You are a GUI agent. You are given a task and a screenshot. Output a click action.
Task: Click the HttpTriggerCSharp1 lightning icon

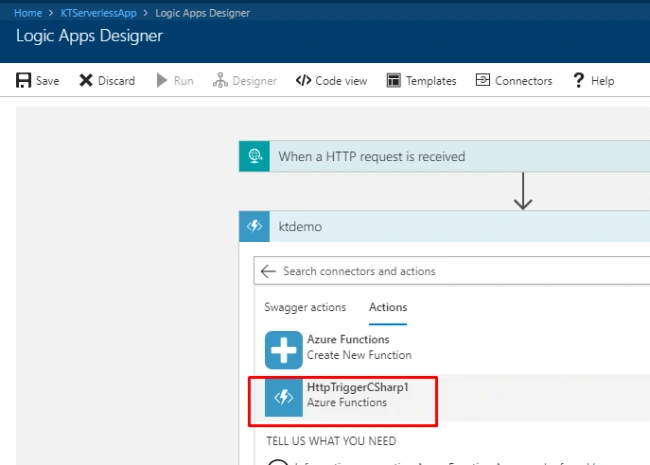coord(284,397)
